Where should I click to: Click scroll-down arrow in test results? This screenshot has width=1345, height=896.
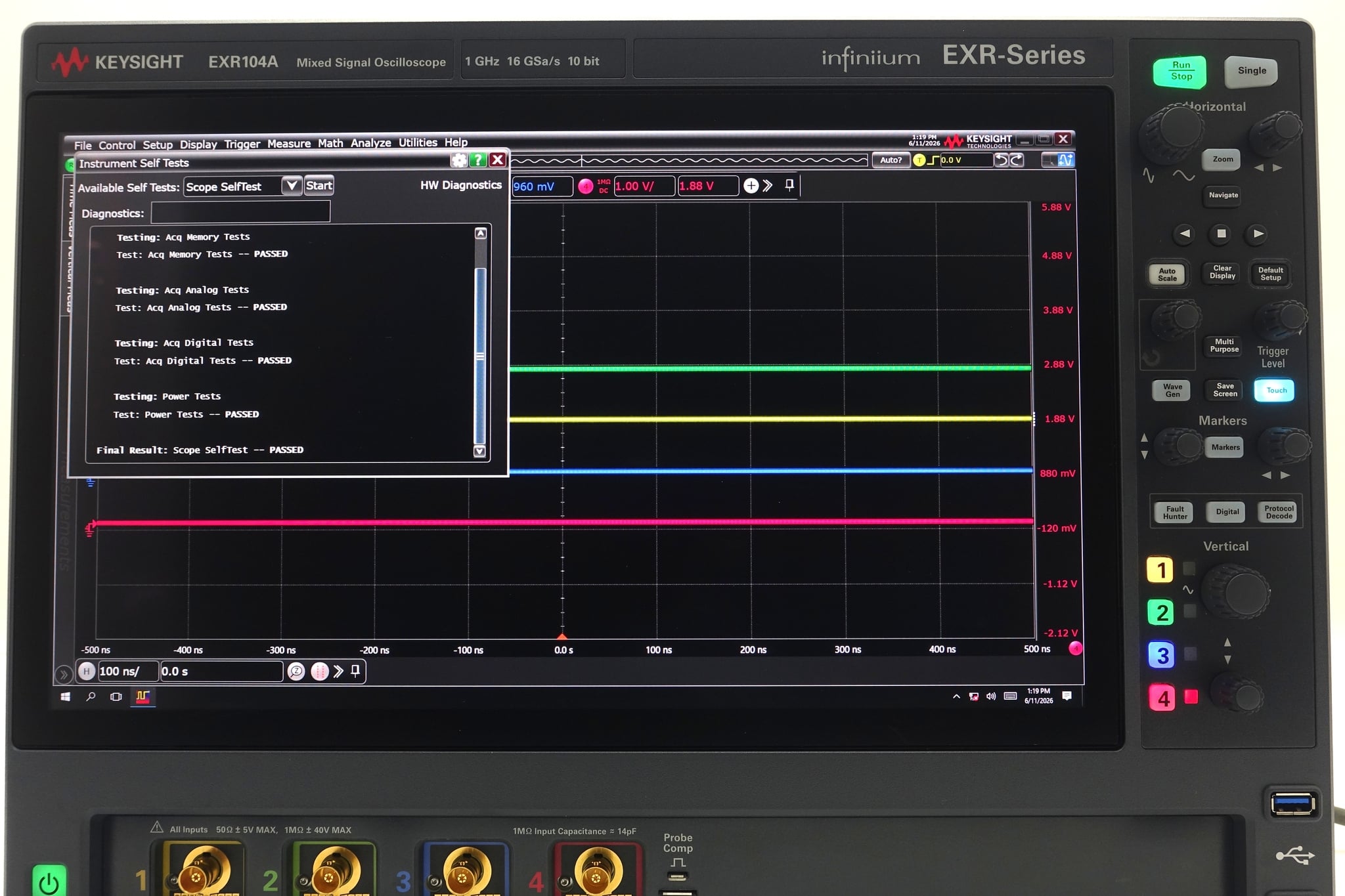479,451
